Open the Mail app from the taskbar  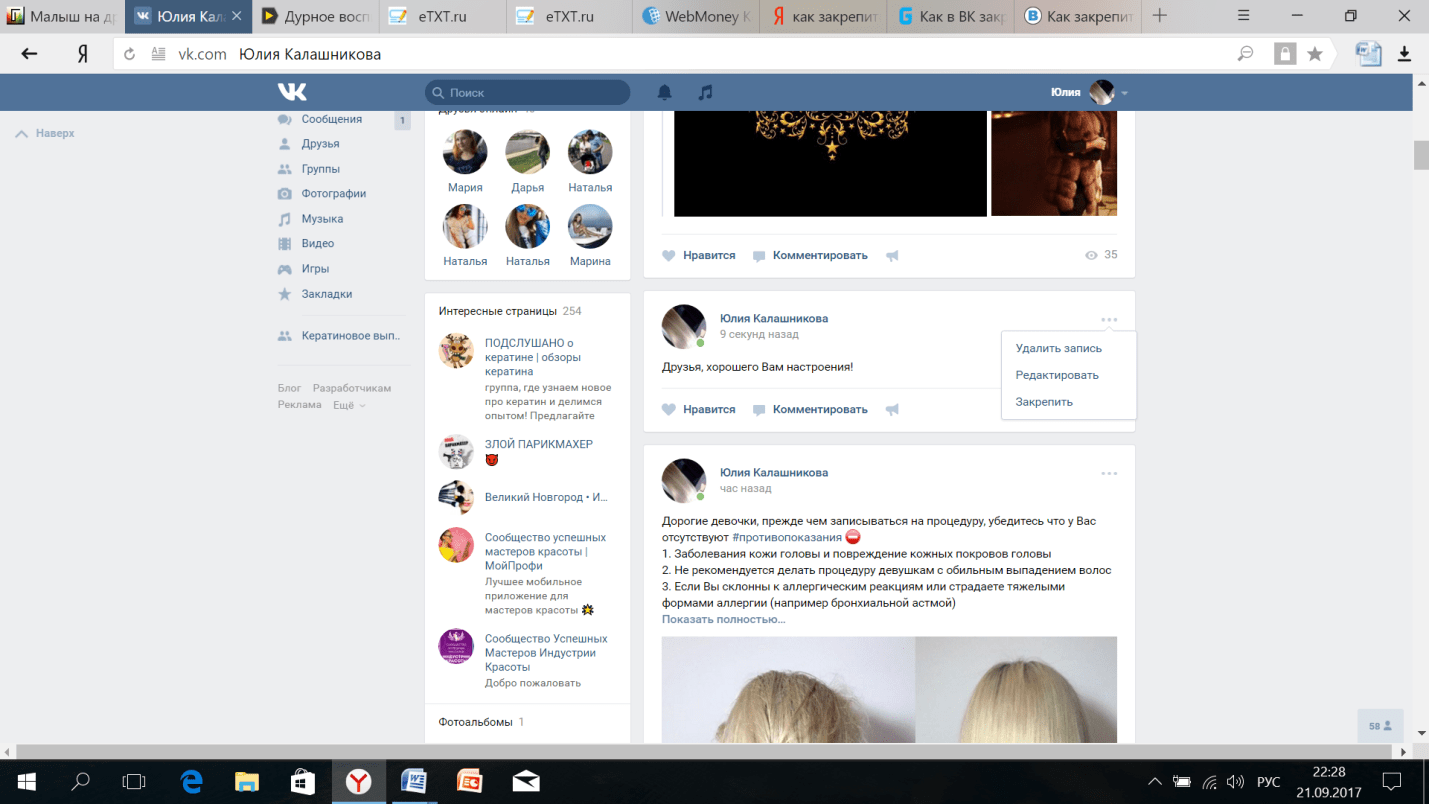coord(526,781)
